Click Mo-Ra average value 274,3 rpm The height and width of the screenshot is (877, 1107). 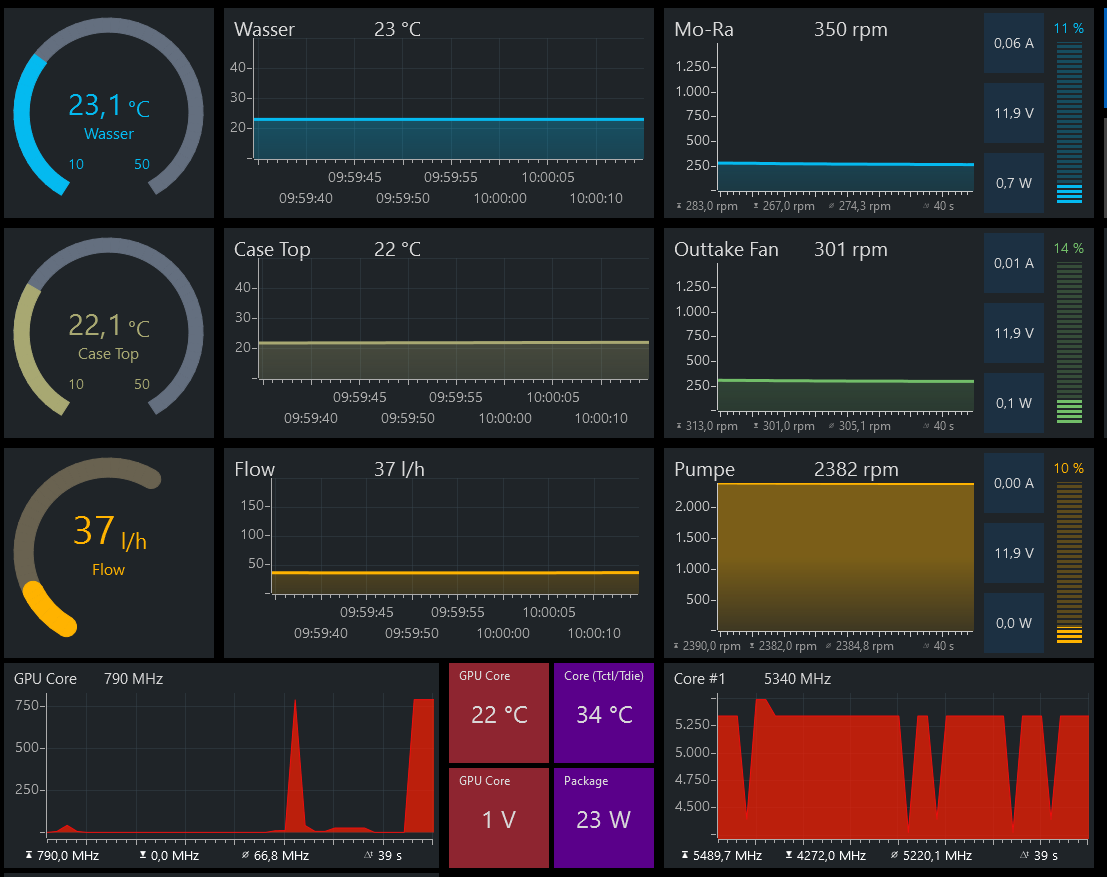859,206
